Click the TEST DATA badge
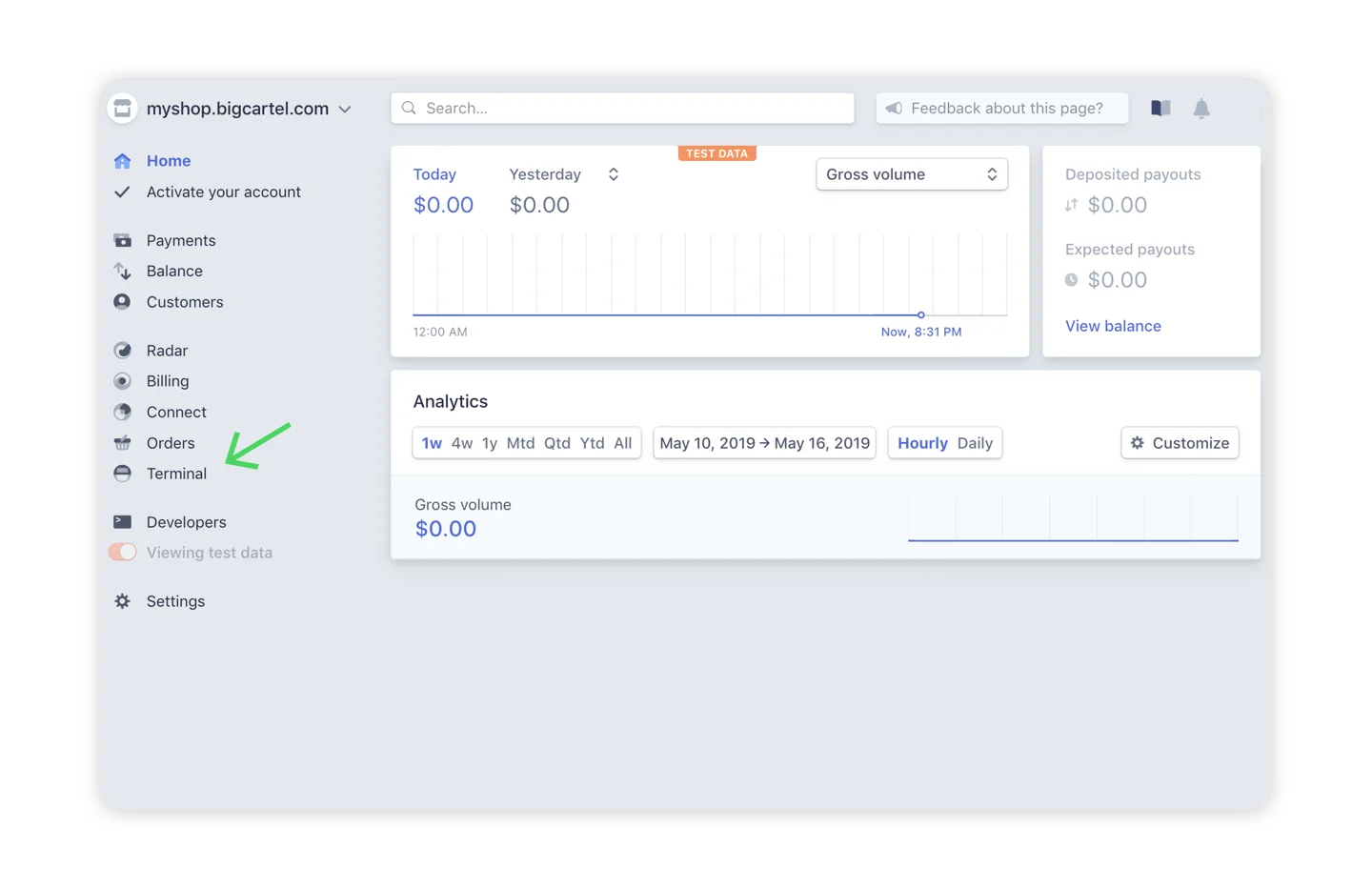This screenshot has height=869, width=1372. pyautogui.click(x=716, y=153)
